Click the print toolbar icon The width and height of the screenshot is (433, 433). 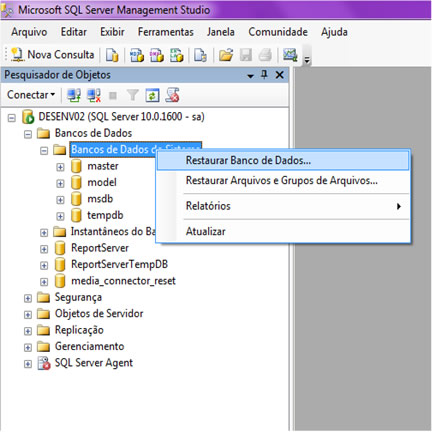coord(265,55)
